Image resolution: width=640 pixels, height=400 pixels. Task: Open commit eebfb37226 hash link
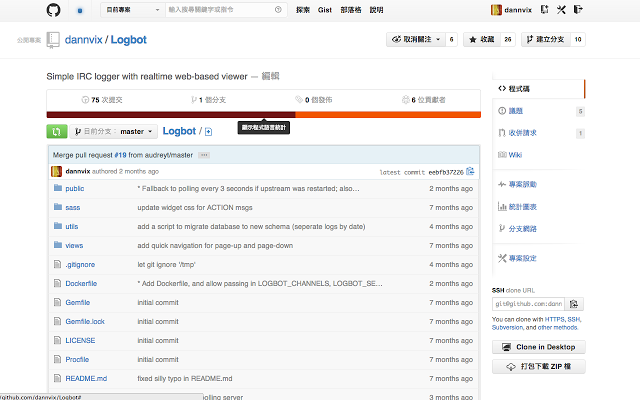tap(446, 172)
